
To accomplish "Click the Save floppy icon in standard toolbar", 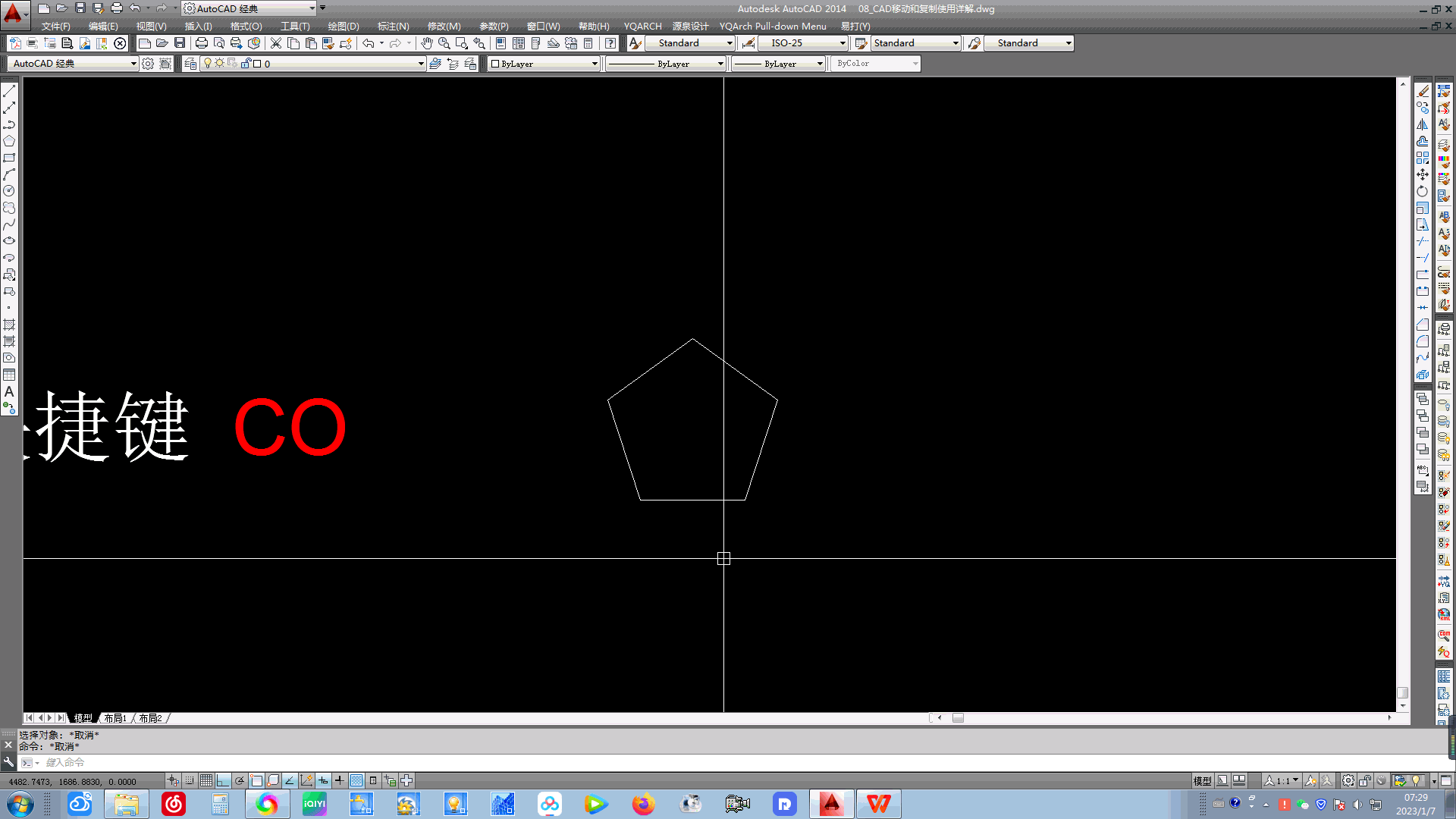I will [180, 43].
